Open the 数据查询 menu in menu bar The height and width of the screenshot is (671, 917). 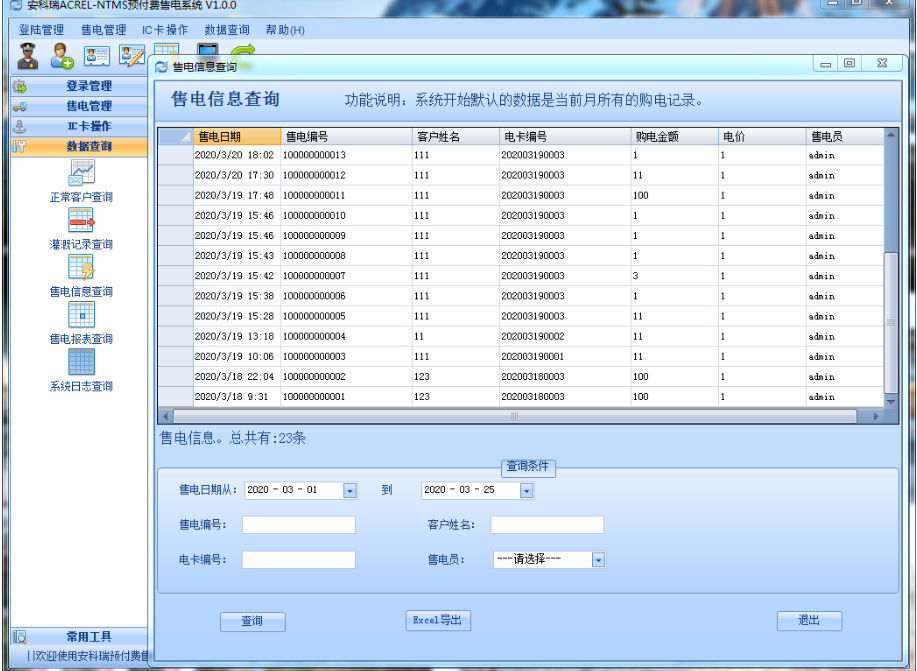[x=227, y=30]
